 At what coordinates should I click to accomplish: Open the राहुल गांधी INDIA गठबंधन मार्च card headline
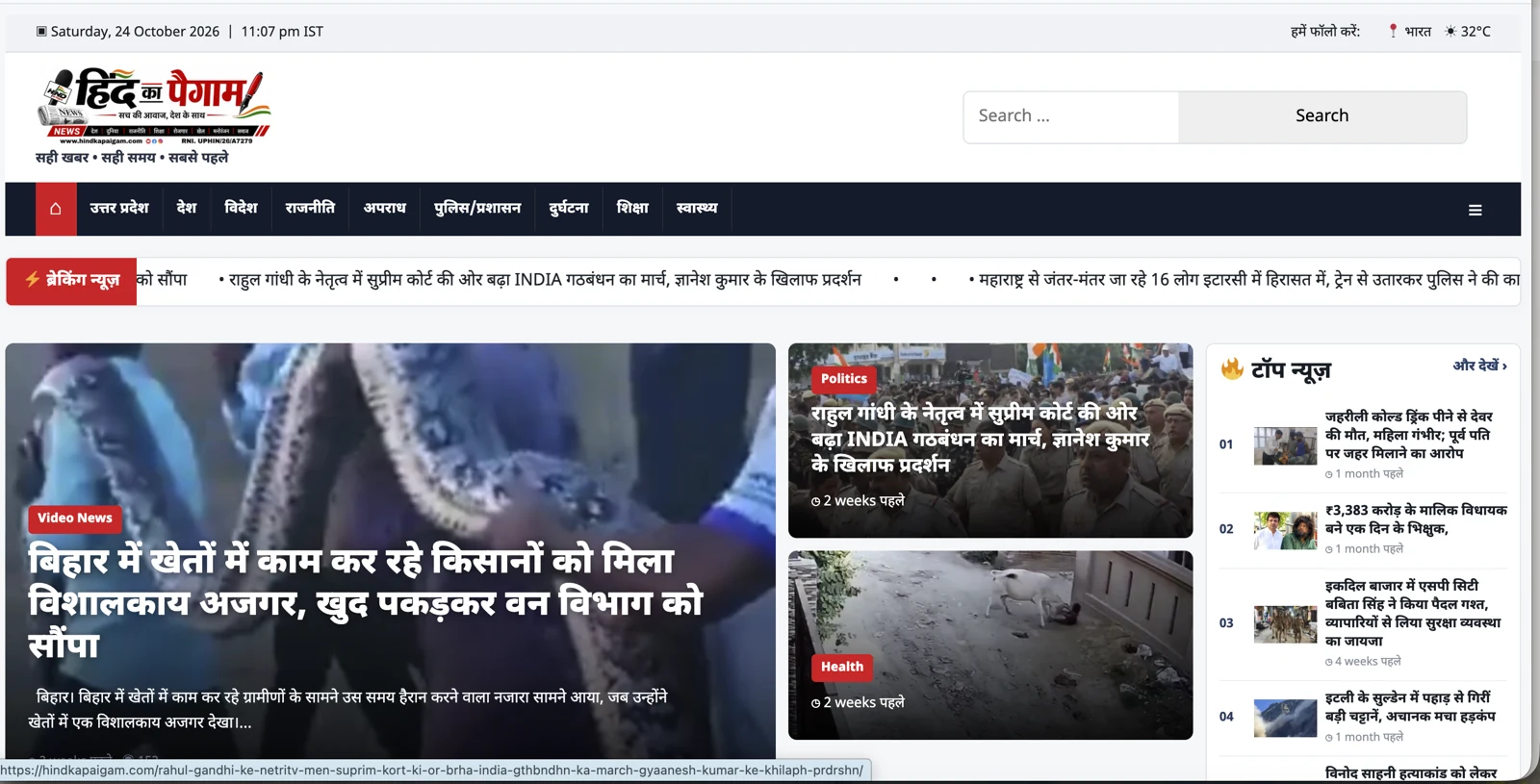[980, 439]
